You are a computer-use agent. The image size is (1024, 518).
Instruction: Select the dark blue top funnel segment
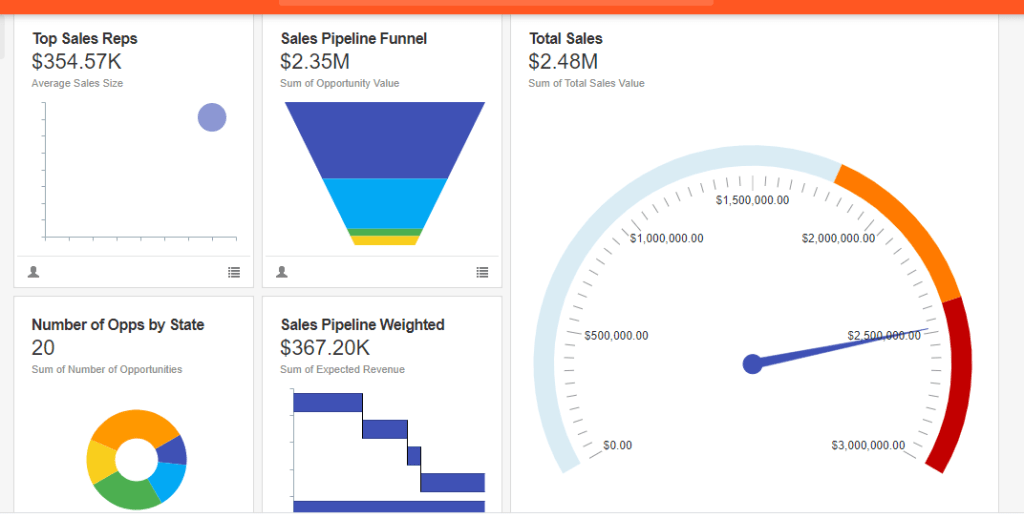(x=385, y=140)
